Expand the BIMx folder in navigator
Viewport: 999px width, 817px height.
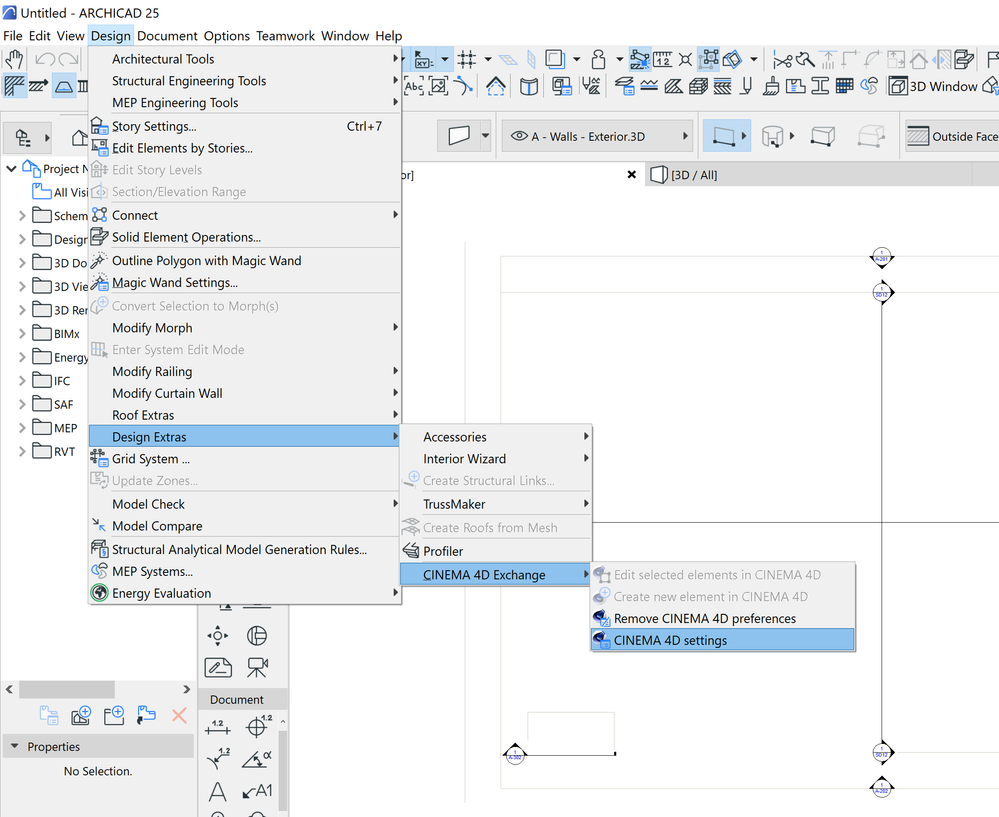pos(22,333)
